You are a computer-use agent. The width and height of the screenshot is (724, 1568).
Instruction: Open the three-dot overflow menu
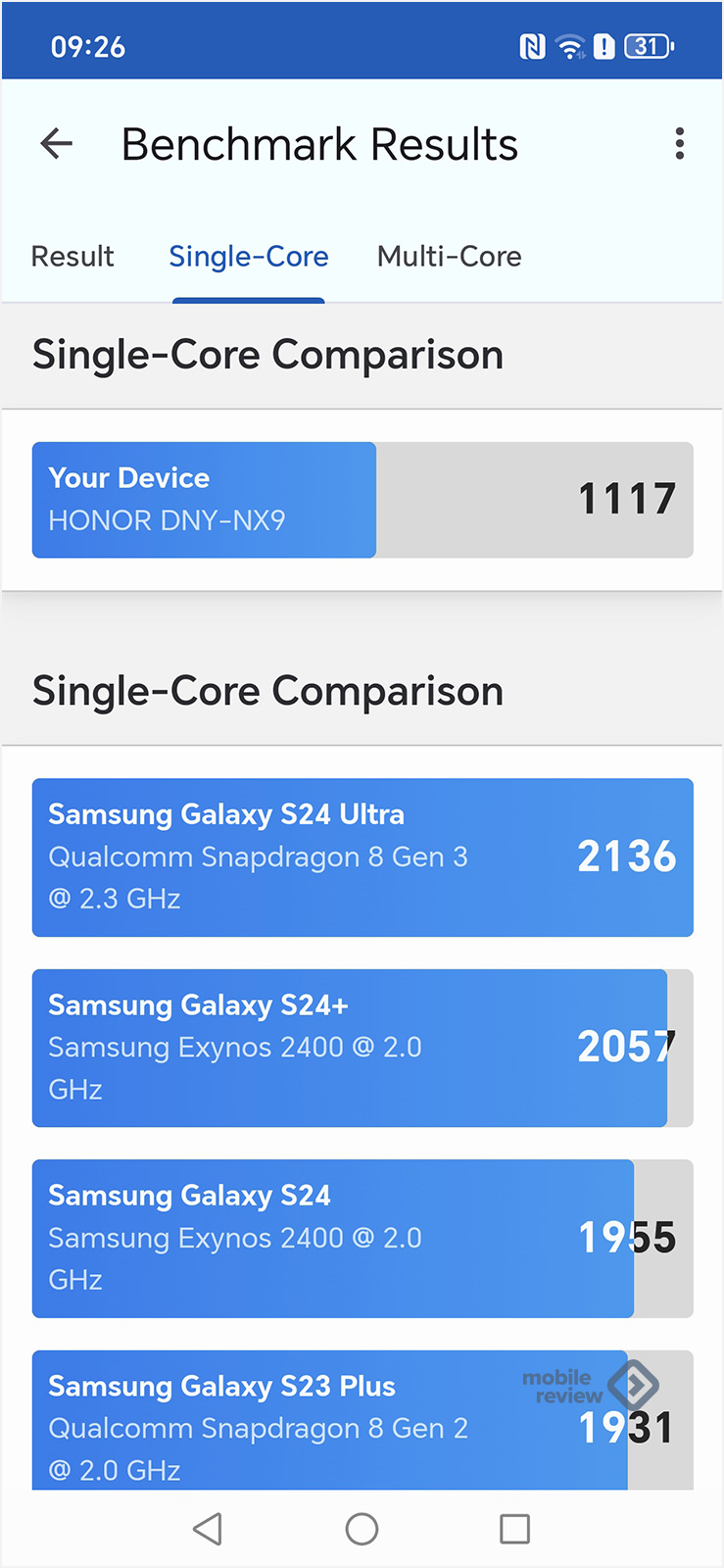point(679,144)
